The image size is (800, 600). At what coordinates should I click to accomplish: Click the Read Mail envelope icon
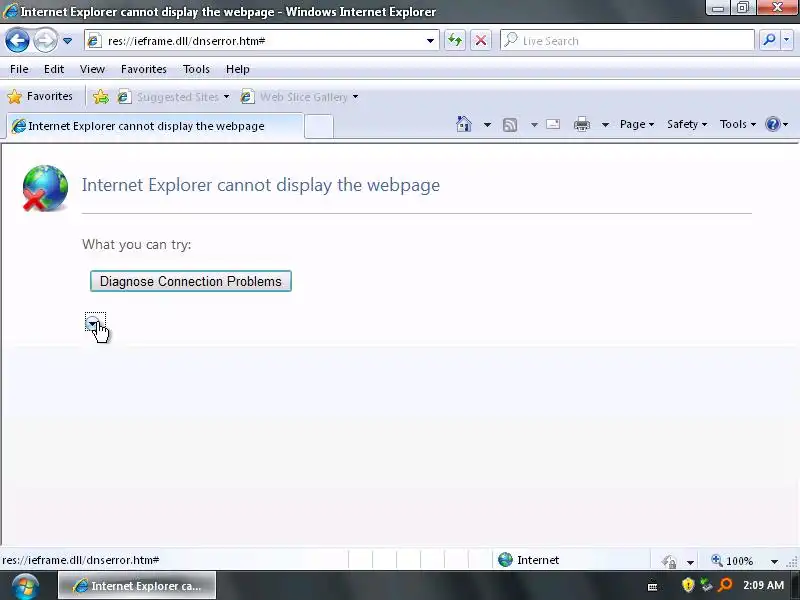(x=553, y=124)
